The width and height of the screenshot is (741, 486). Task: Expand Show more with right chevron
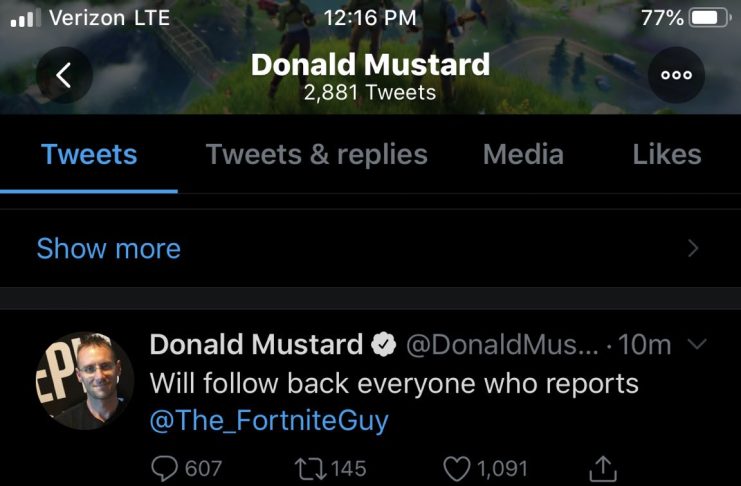point(693,248)
